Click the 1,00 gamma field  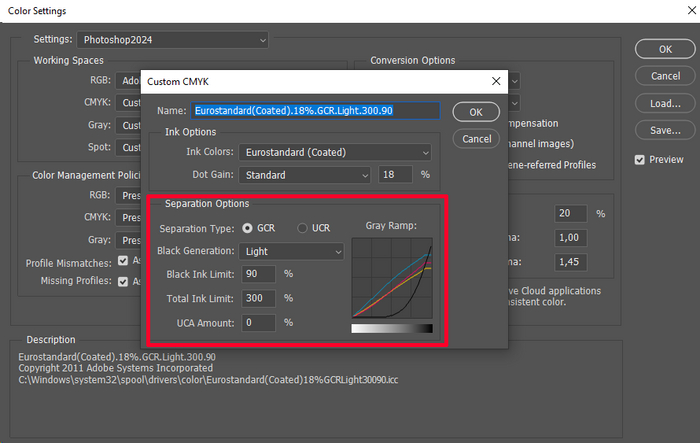click(x=571, y=238)
